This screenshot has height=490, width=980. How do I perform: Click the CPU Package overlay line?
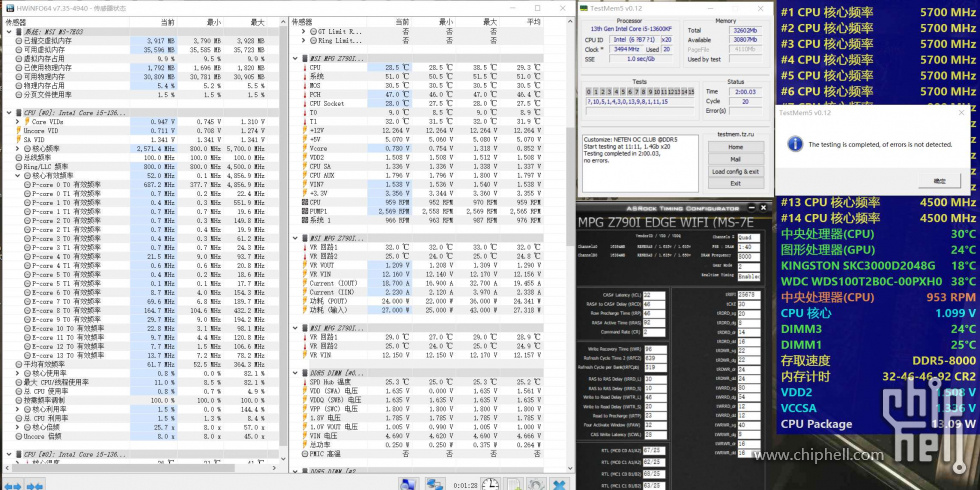pos(878,424)
